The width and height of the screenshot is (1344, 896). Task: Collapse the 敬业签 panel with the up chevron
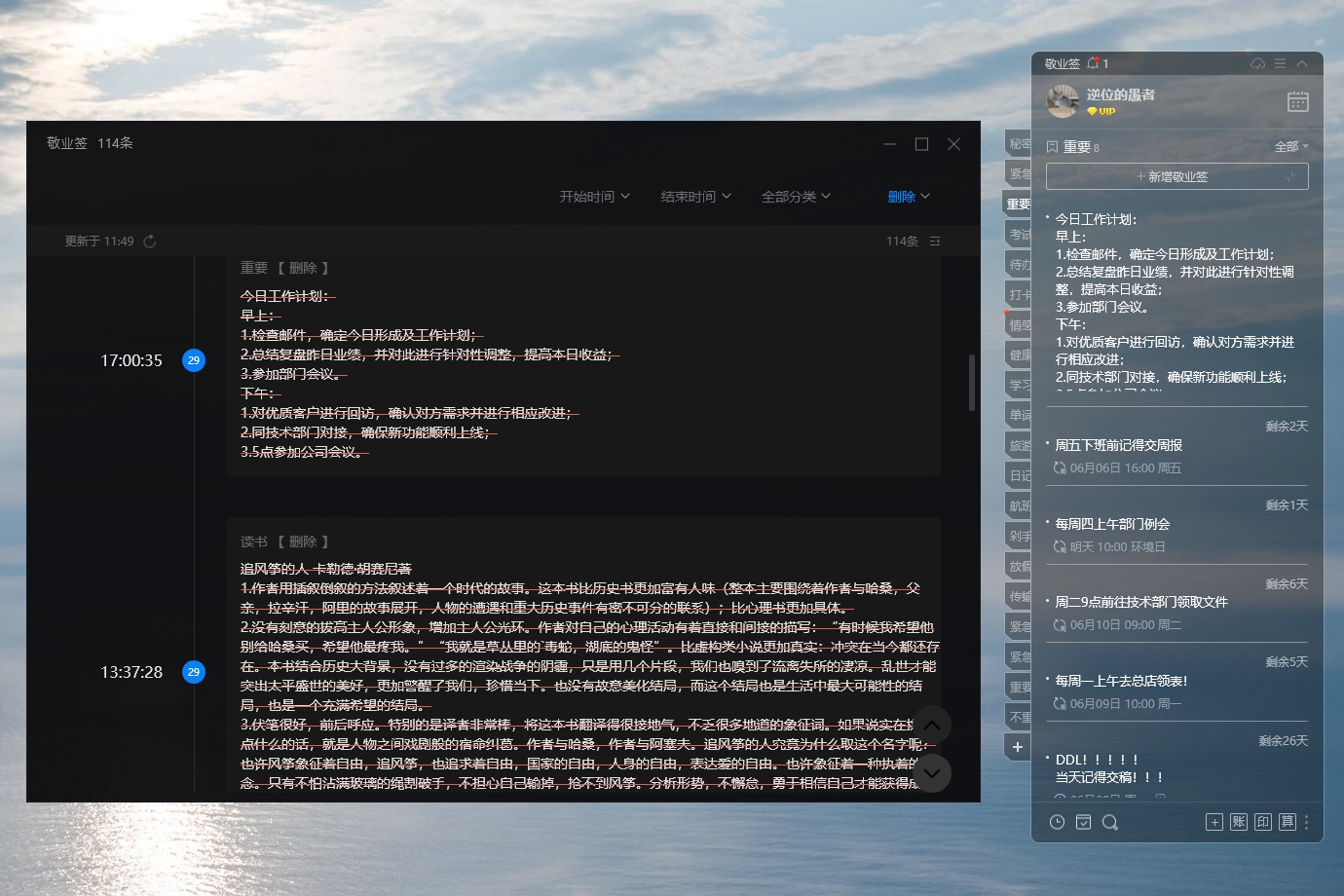pos(1302,63)
